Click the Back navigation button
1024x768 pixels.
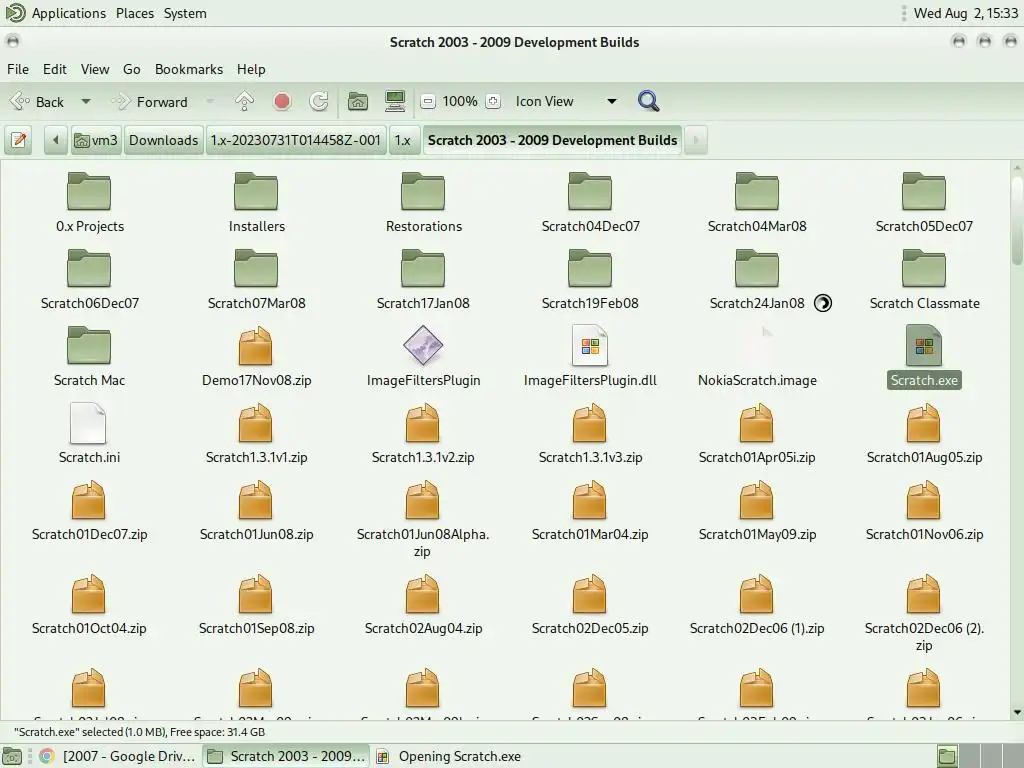click(x=37, y=102)
